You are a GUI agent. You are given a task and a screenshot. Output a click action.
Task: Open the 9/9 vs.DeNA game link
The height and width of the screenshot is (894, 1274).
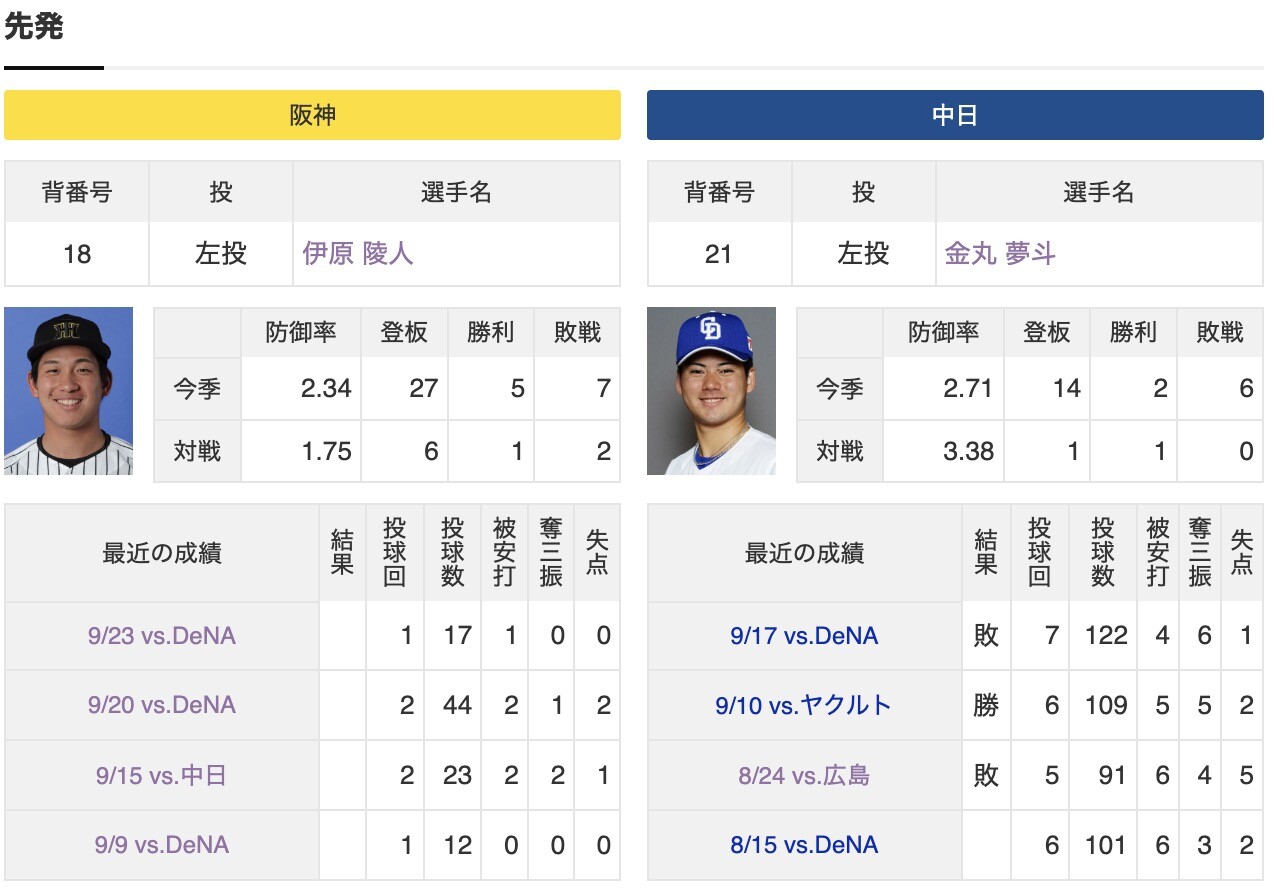(161, 845)
